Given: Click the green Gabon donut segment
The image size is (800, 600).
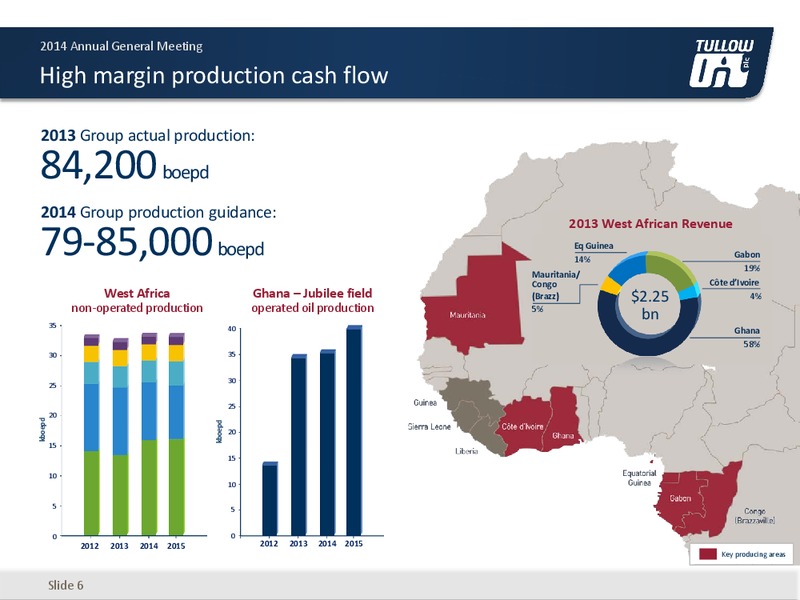Looking at the screenshot, I should [672, 268].
